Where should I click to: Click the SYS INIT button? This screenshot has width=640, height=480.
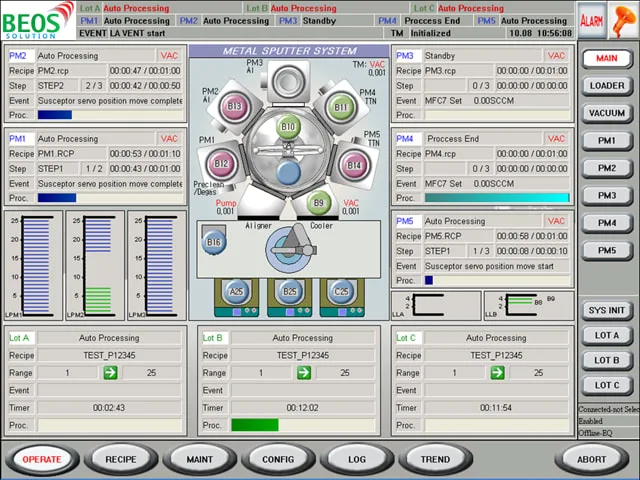607,310
